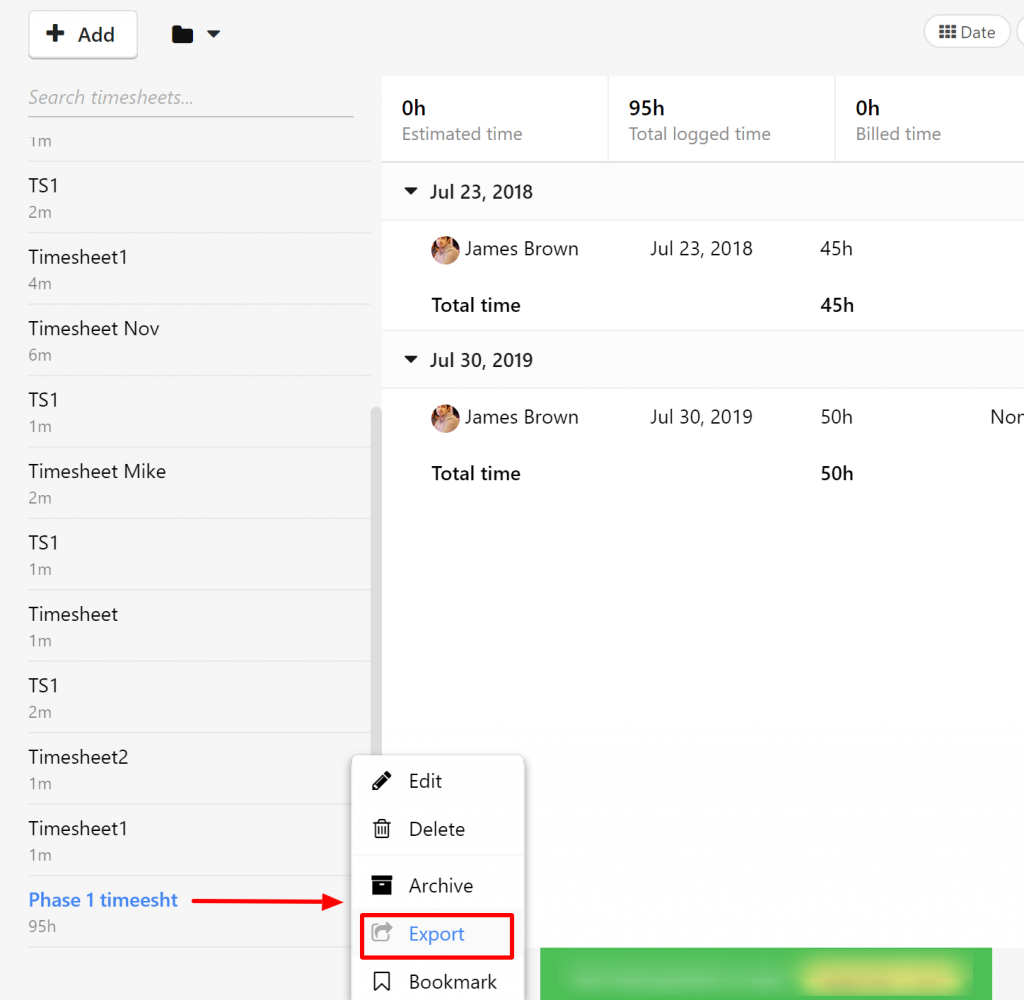Open the Phase 1 timeesht timesheet
The image size is (1024, 1000).
click(103, 900)
